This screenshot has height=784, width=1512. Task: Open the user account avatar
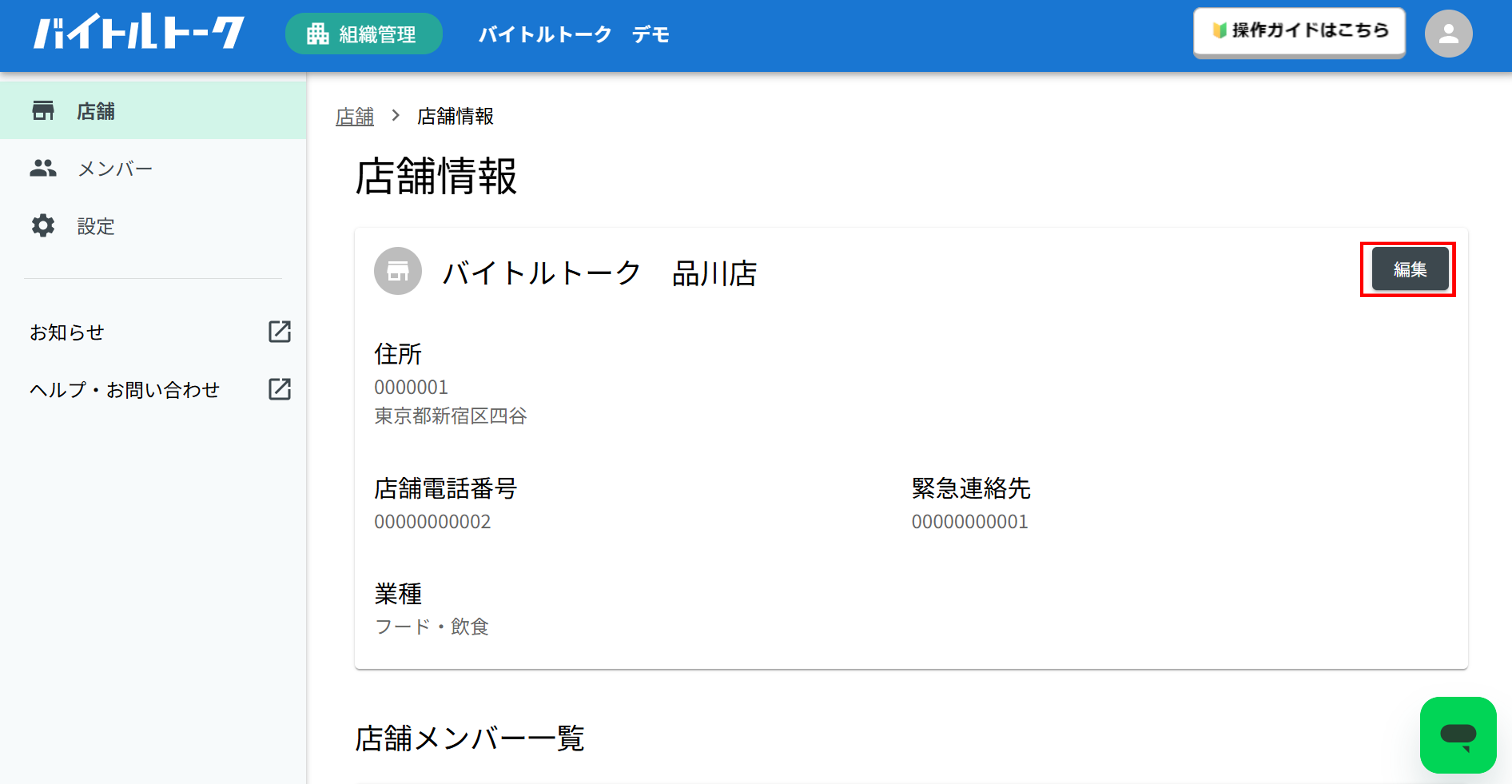(x=1448, y=33)
